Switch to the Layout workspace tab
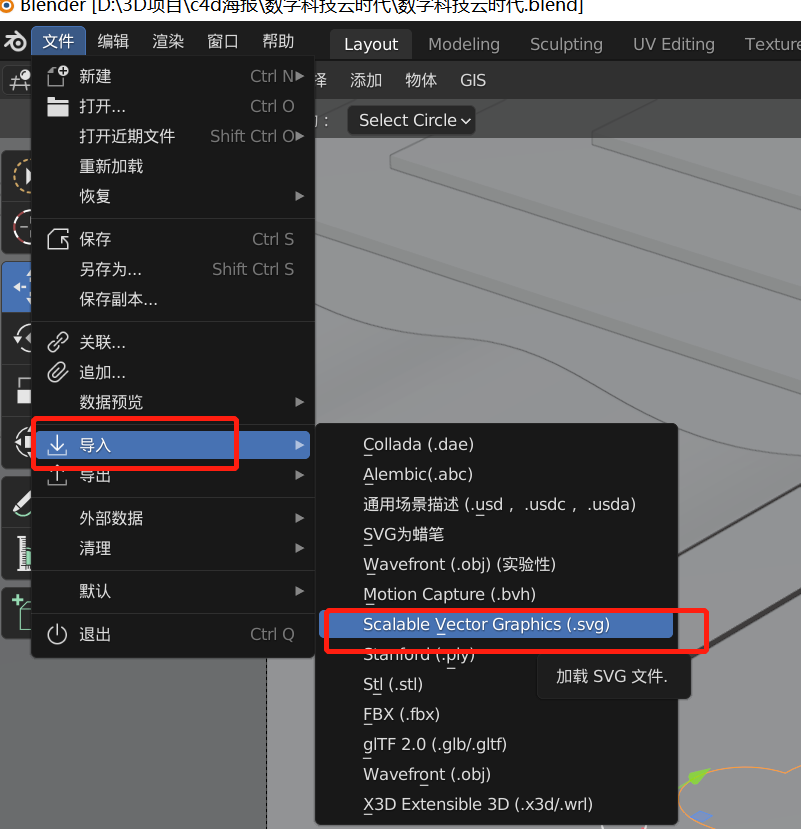 [x=371, y=44]
